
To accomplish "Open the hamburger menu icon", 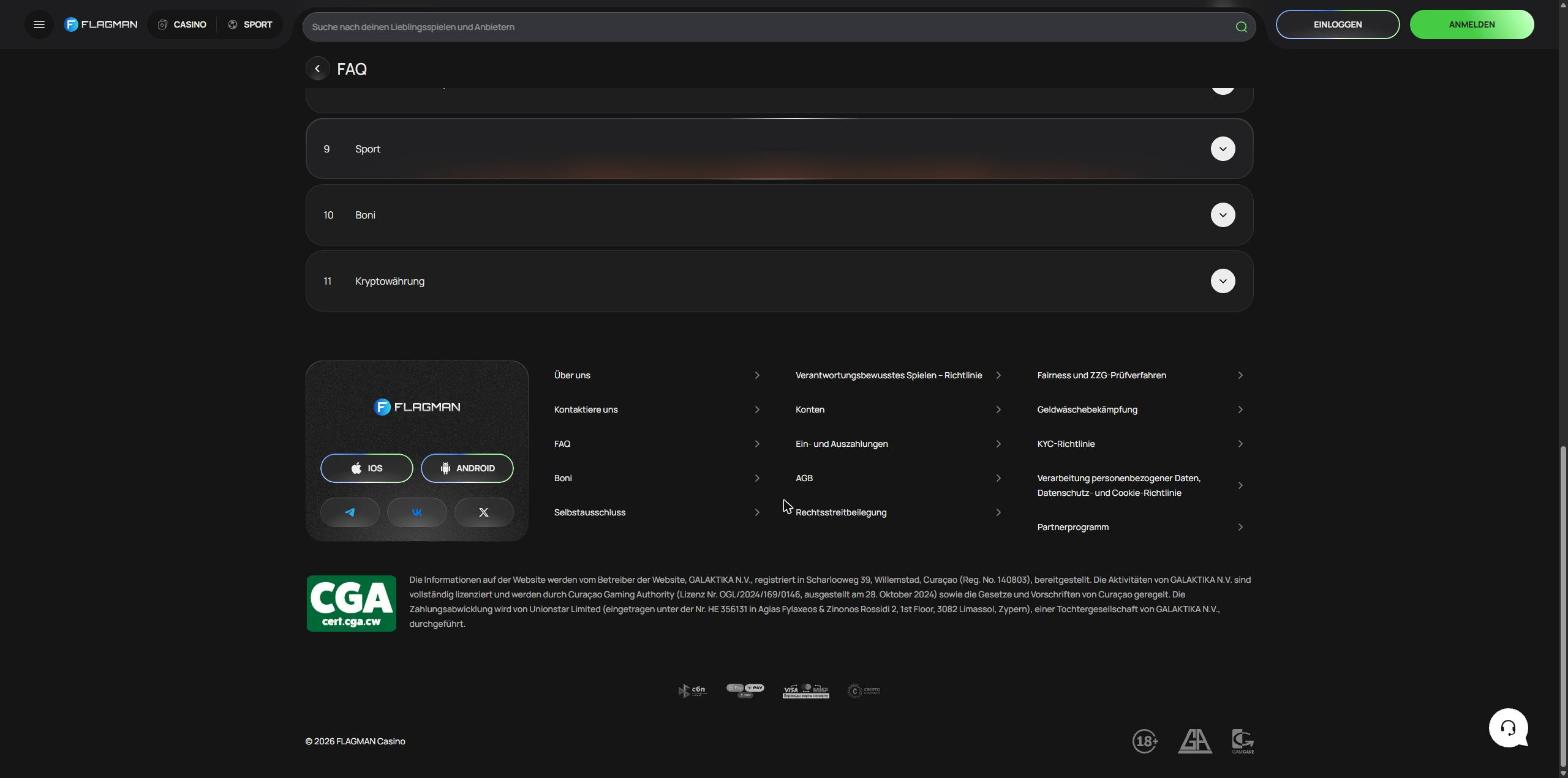I will 39,24.
